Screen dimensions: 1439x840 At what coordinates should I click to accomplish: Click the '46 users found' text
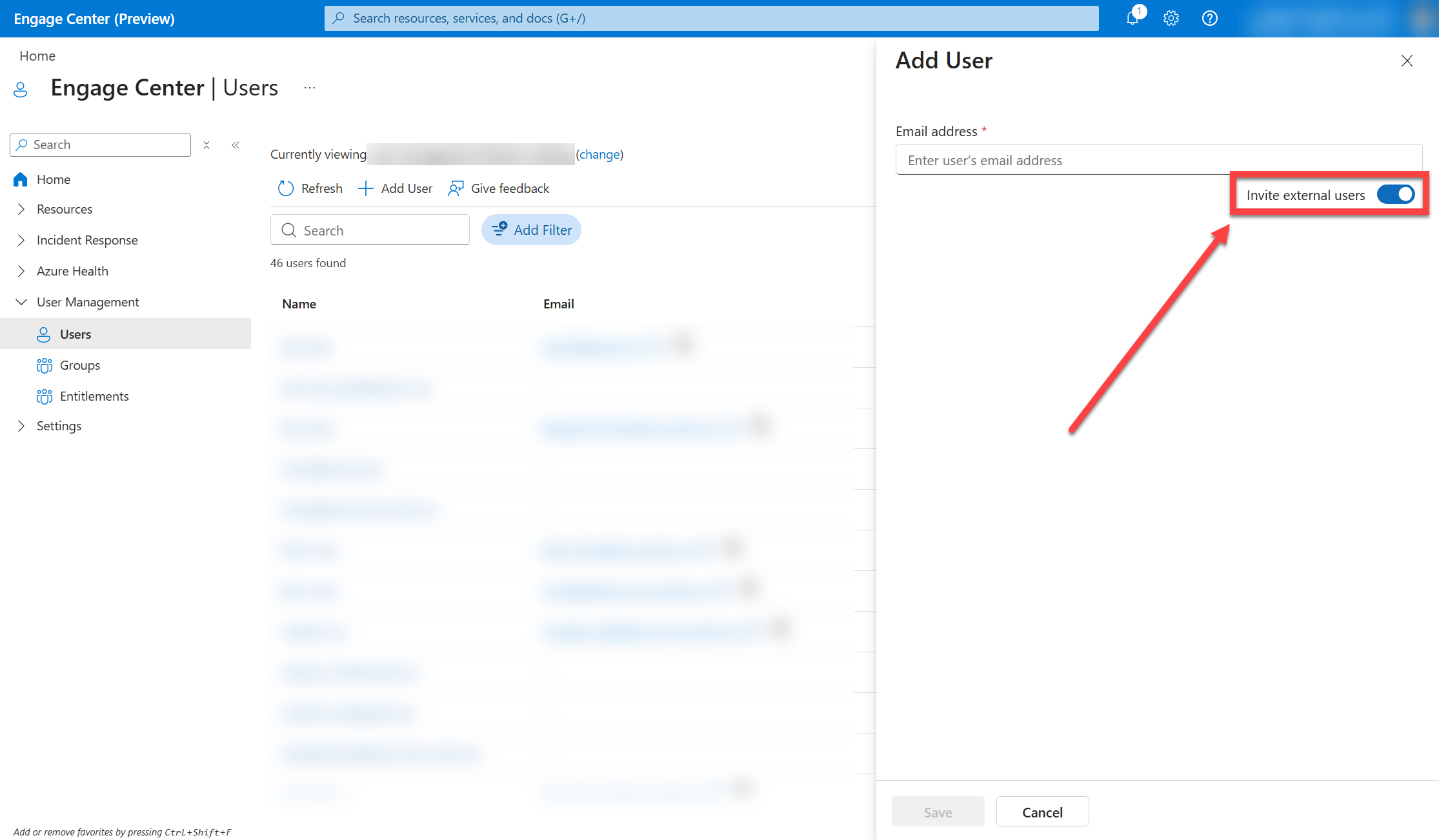308,263
